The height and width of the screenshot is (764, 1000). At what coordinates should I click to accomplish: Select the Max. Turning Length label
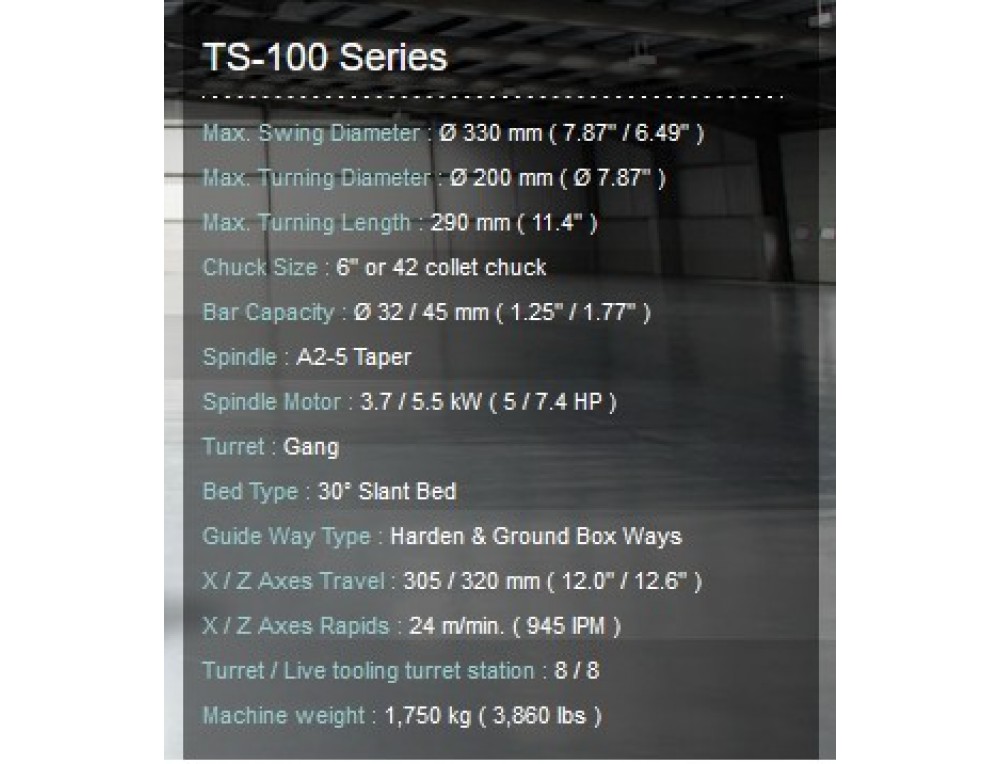(307, 223)
